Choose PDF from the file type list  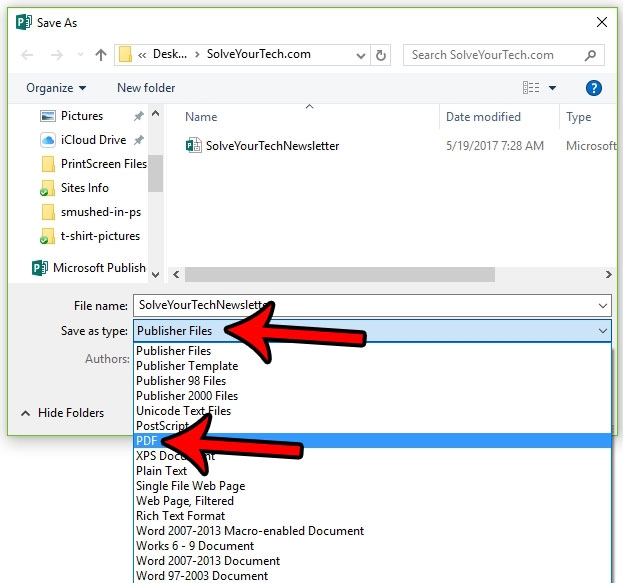147,441
